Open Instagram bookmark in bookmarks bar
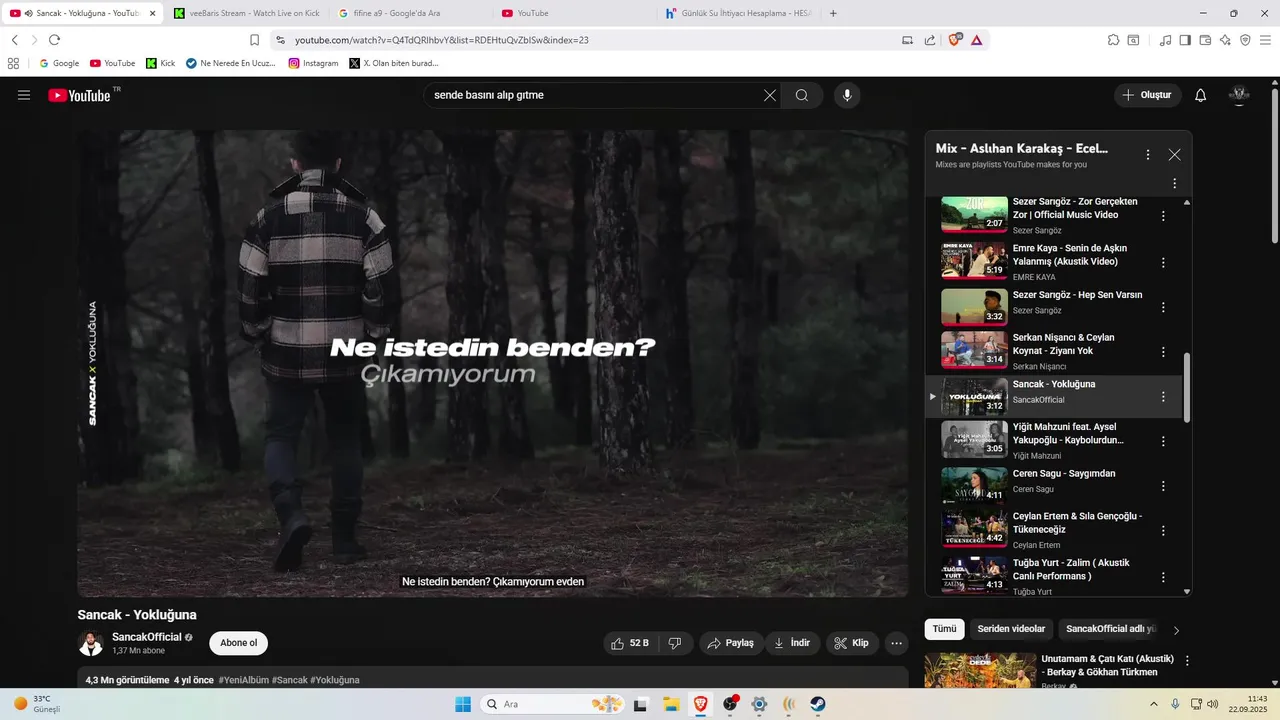The image size is (1280, 720). pyautogui.click(x=313, y=63)
